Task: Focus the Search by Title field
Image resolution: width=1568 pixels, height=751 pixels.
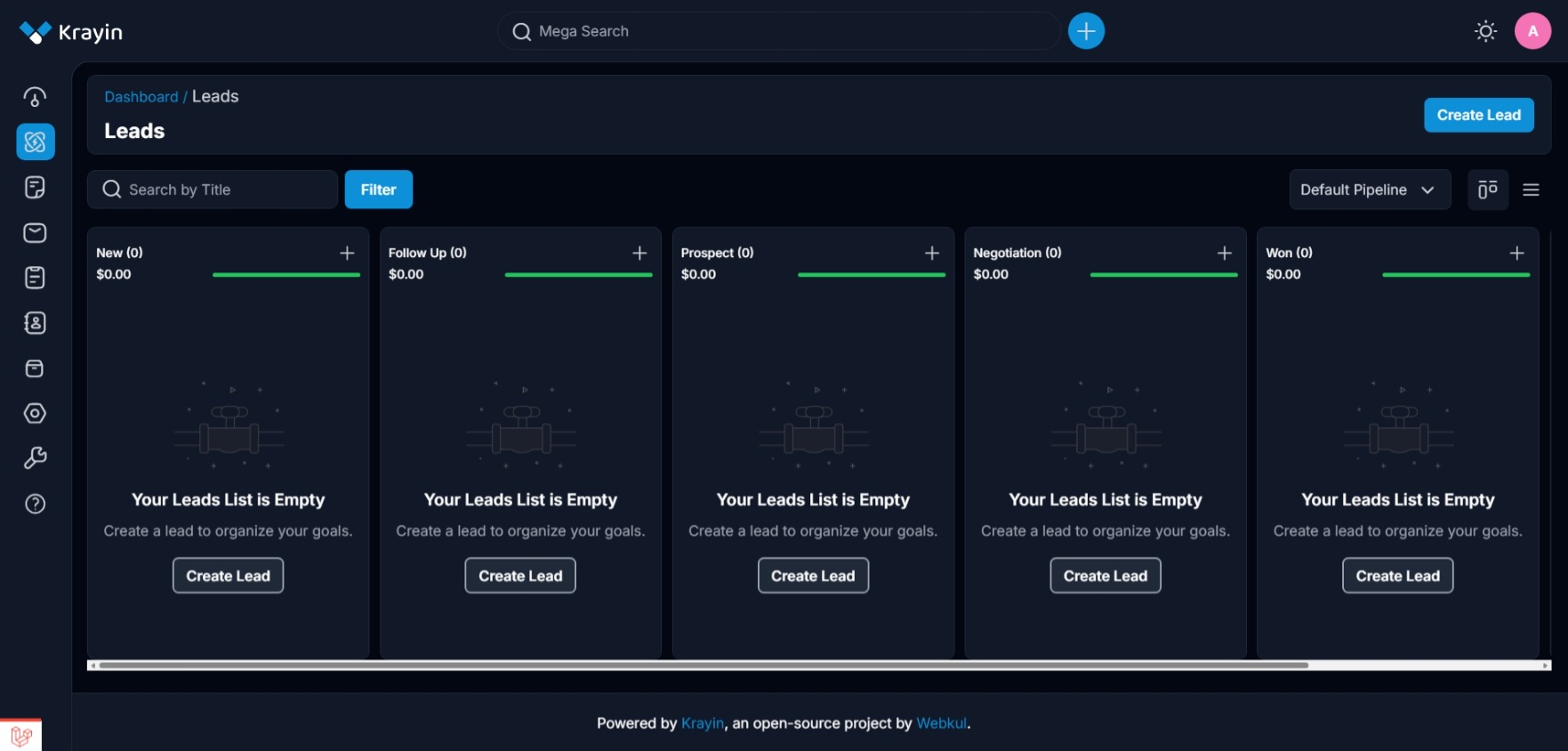Action: point(213,190)
